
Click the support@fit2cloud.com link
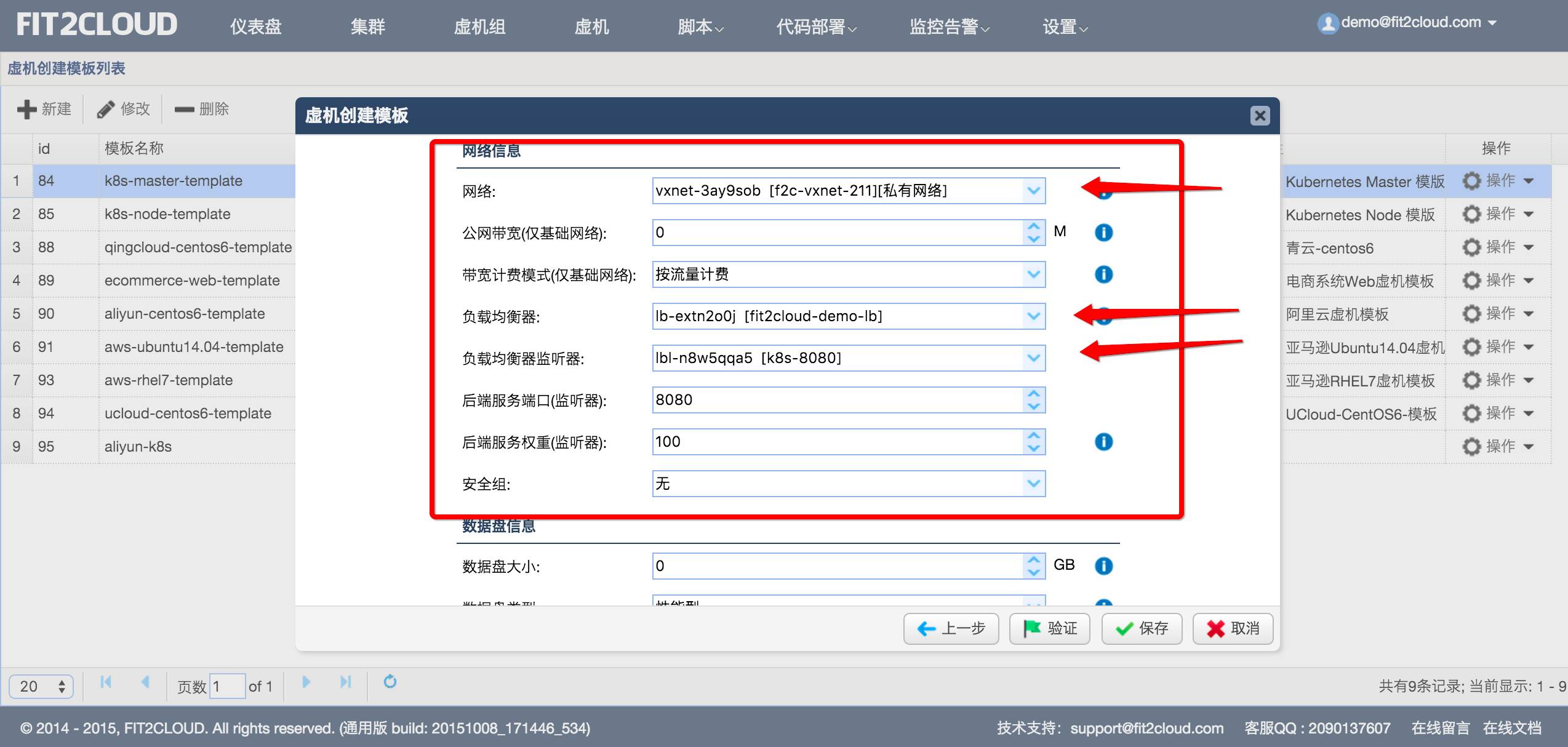point(1146,729)
